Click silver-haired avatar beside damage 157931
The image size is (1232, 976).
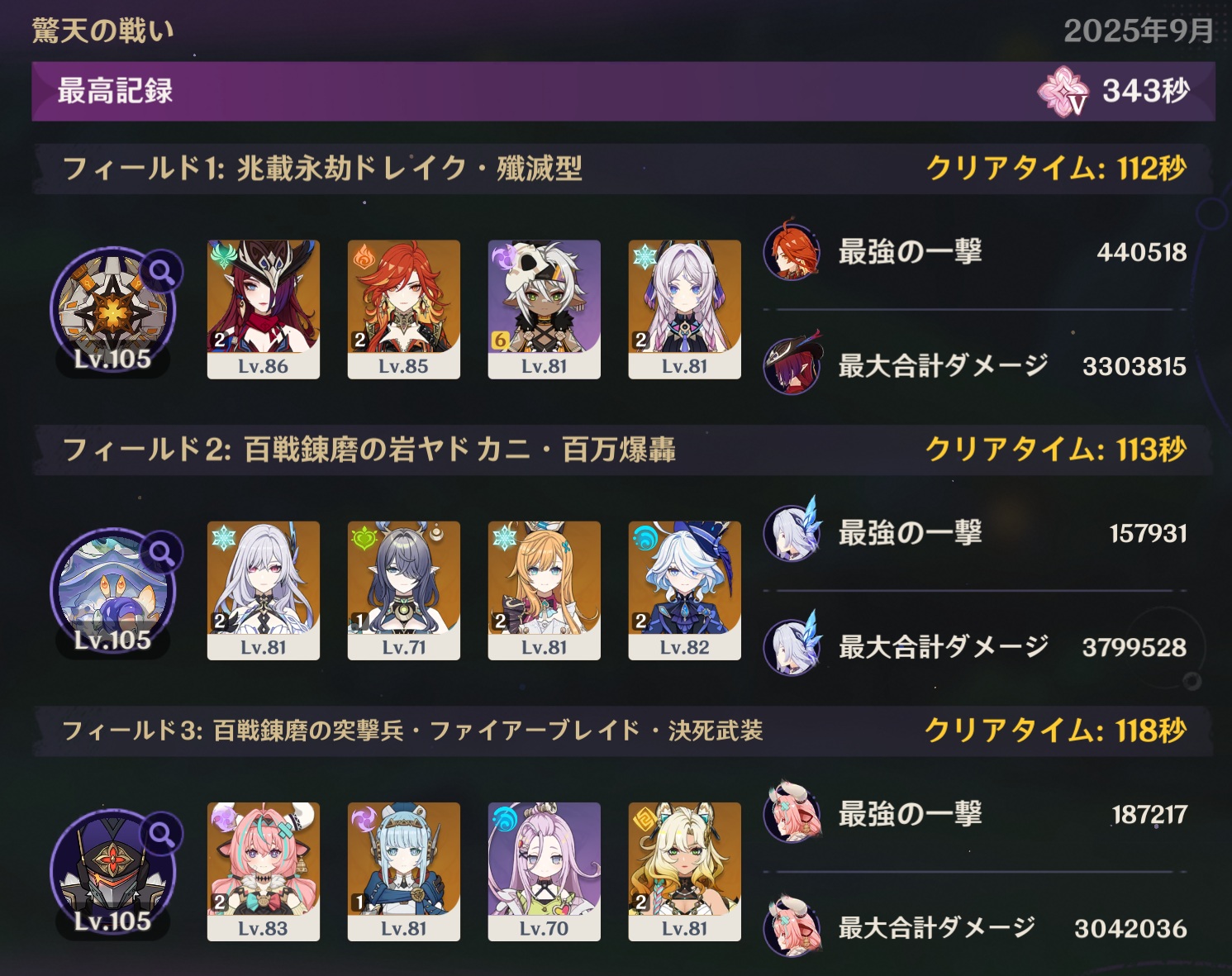click(792, 531)
